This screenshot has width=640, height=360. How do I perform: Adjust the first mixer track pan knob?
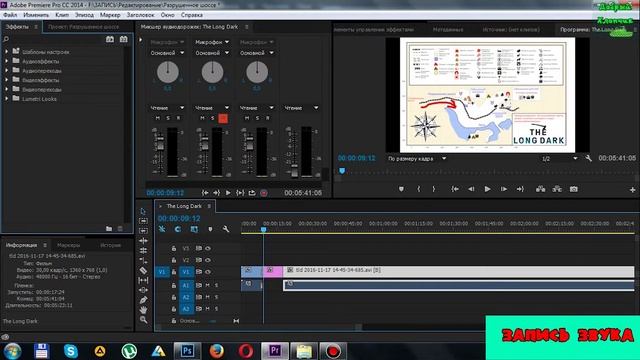click(168, 72)
